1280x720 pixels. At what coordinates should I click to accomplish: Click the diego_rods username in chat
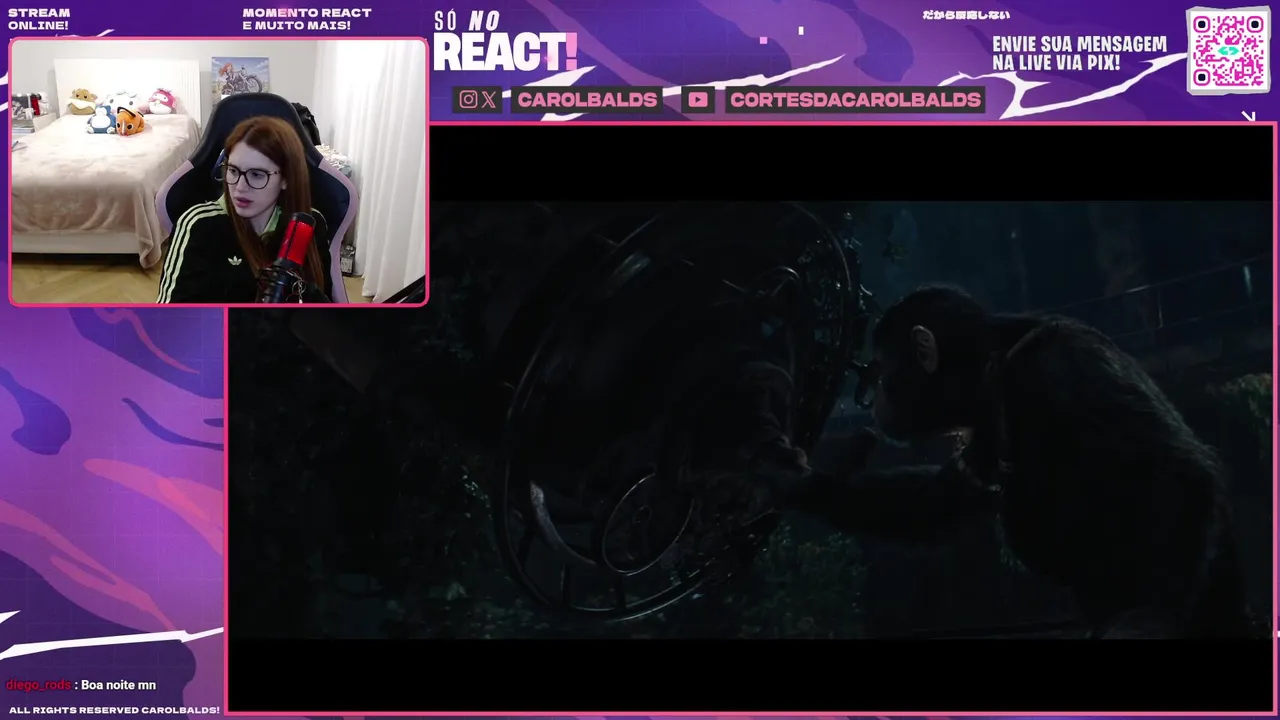pos(38,685)
